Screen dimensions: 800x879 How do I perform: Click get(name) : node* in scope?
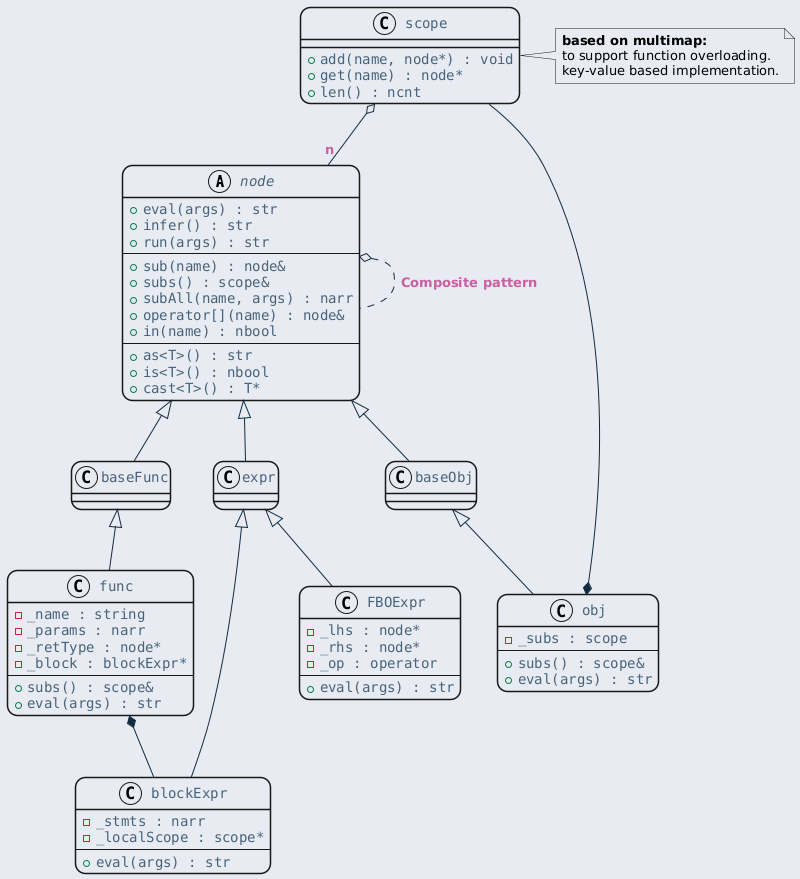click(x=391, y=76)
